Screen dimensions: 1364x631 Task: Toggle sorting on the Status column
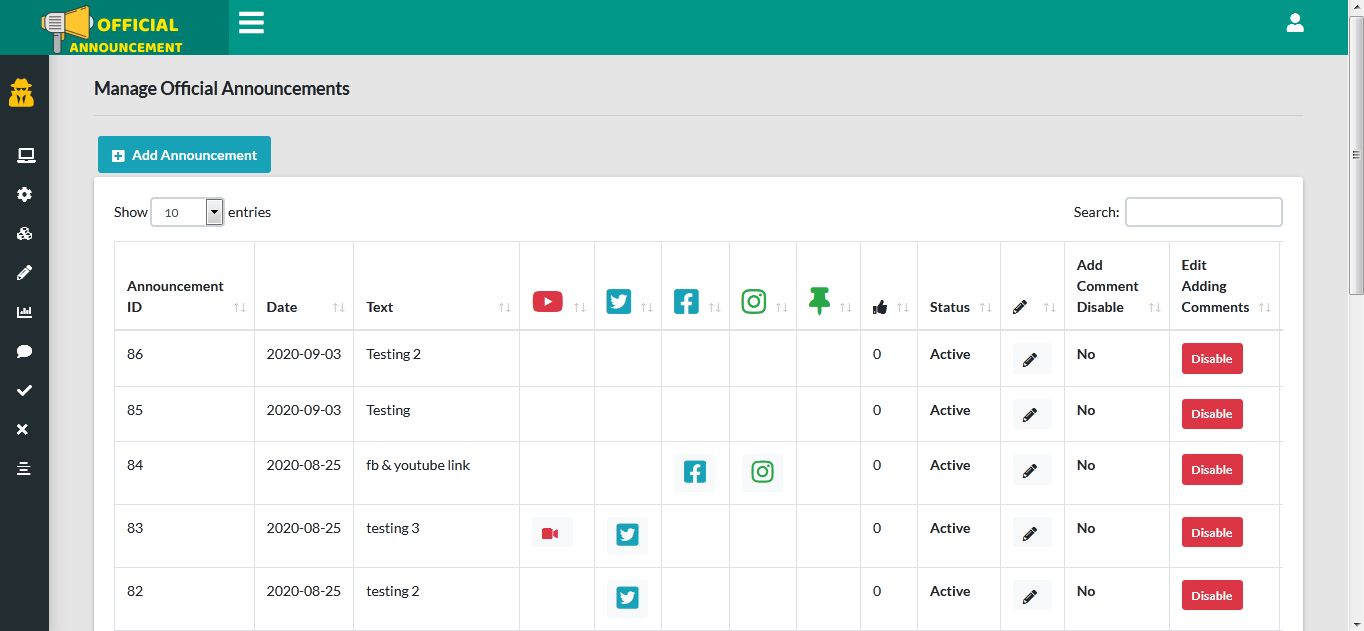click(x=949, y=307)
